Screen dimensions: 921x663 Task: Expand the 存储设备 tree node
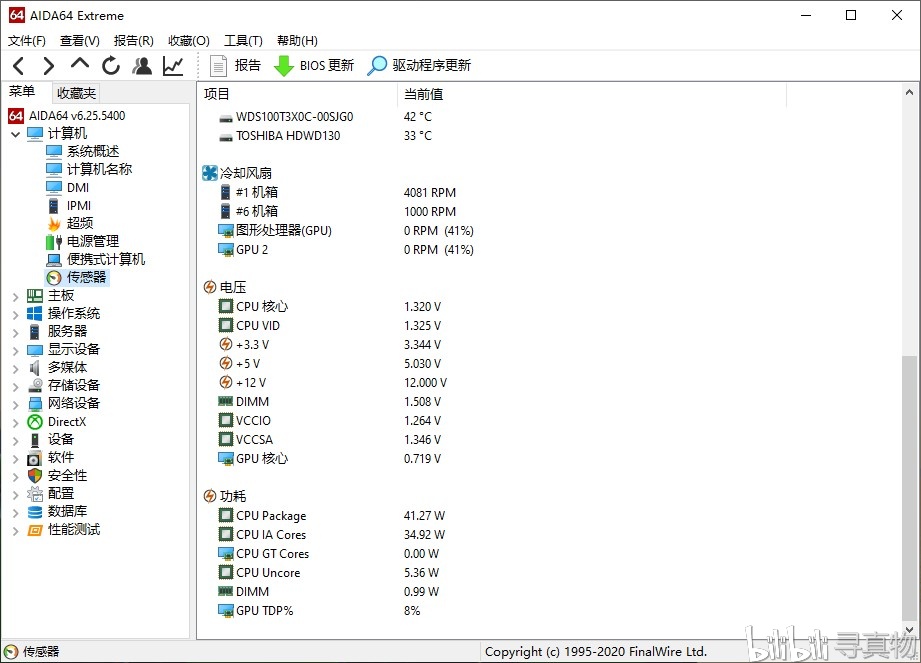(15, 386)
